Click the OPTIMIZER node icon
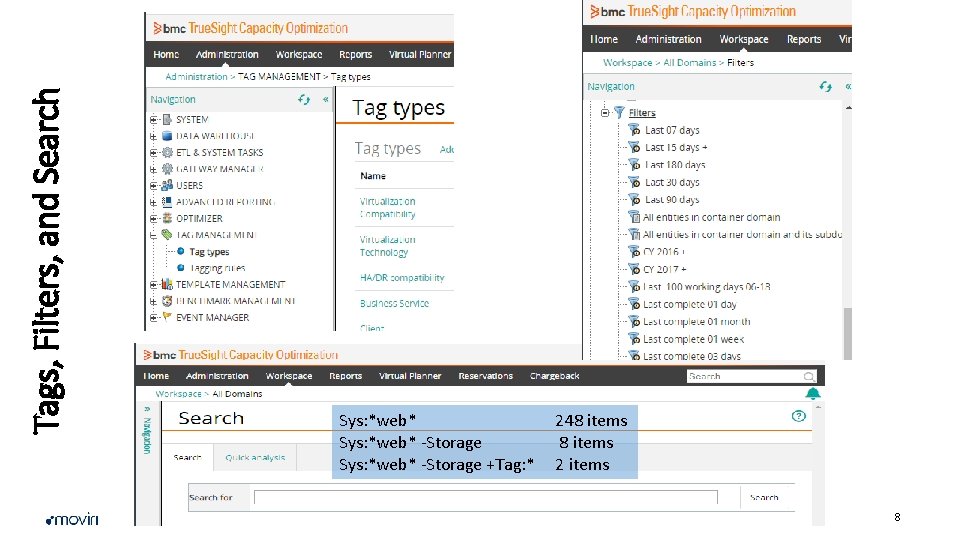Viewport: 960px width, 540px height. pyautogui.click(x=167, y=218)
